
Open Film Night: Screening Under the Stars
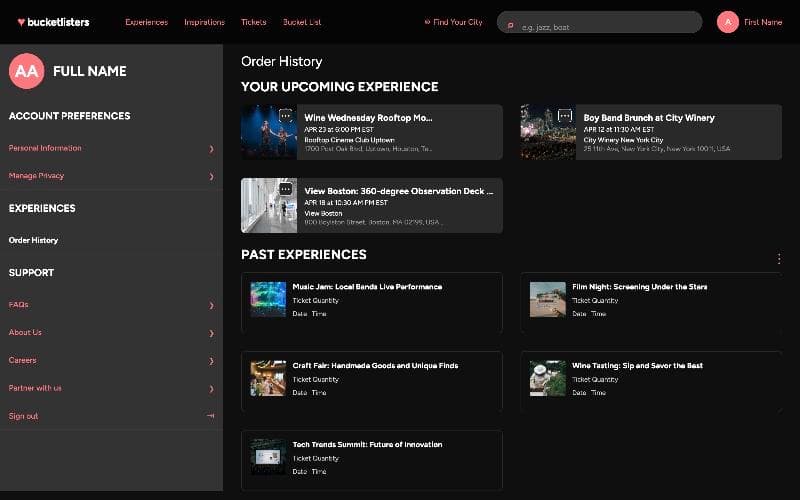(640, 287)
